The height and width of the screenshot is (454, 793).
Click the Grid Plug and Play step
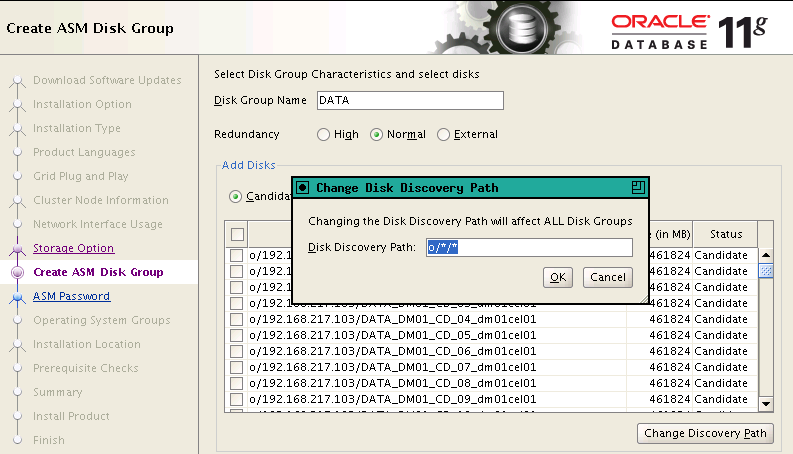click(x=81, y=176)
